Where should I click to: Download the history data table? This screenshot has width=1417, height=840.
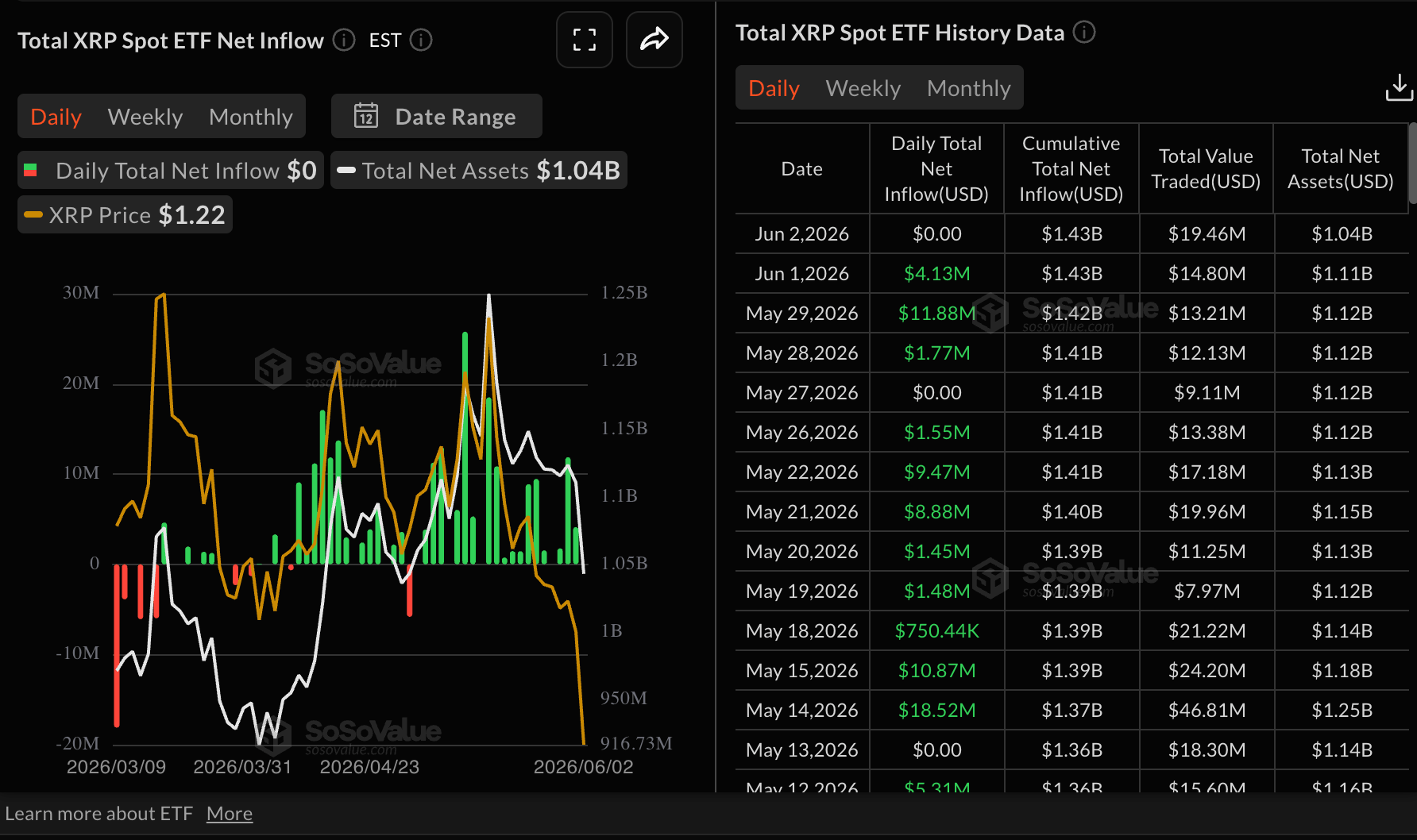click(1399, 88)
